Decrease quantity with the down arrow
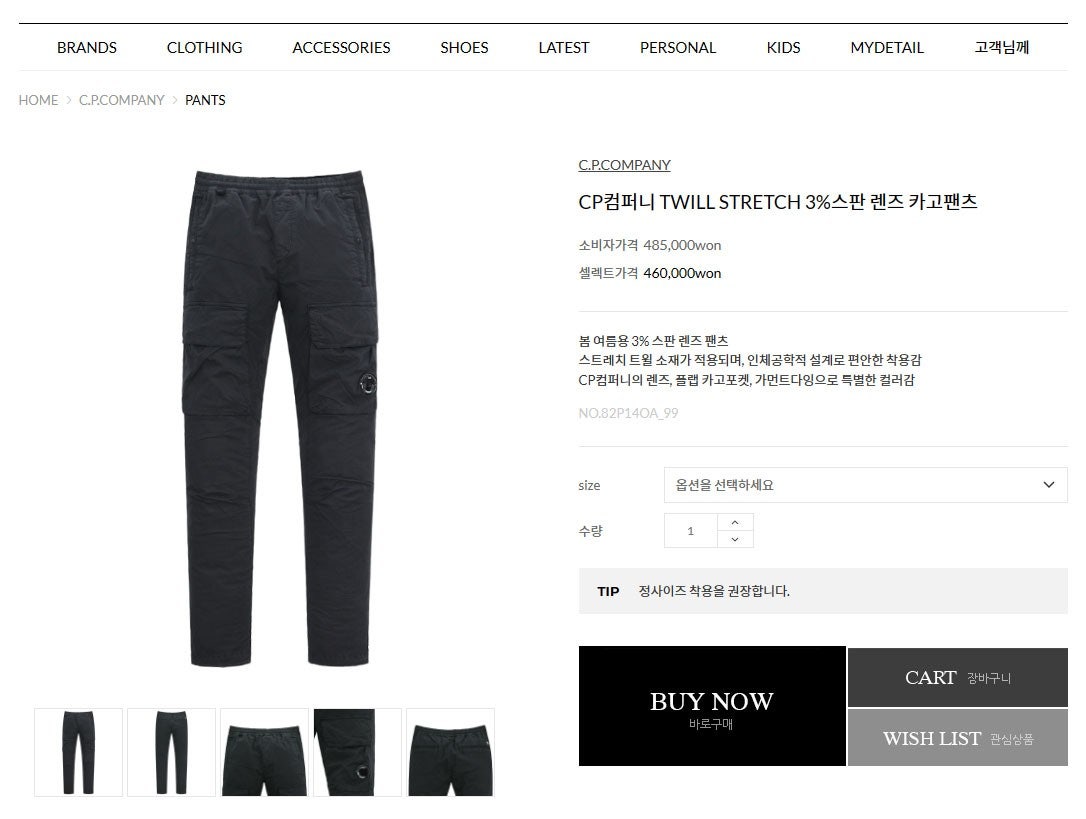Image resolution: width=1086 pixels, height=819 pixels. click(735, 539)
